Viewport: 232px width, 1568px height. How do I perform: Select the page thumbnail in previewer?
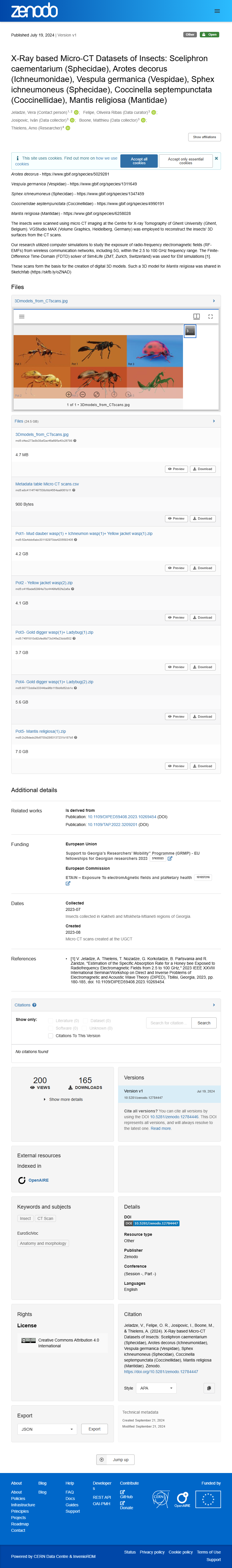(190, 330)
